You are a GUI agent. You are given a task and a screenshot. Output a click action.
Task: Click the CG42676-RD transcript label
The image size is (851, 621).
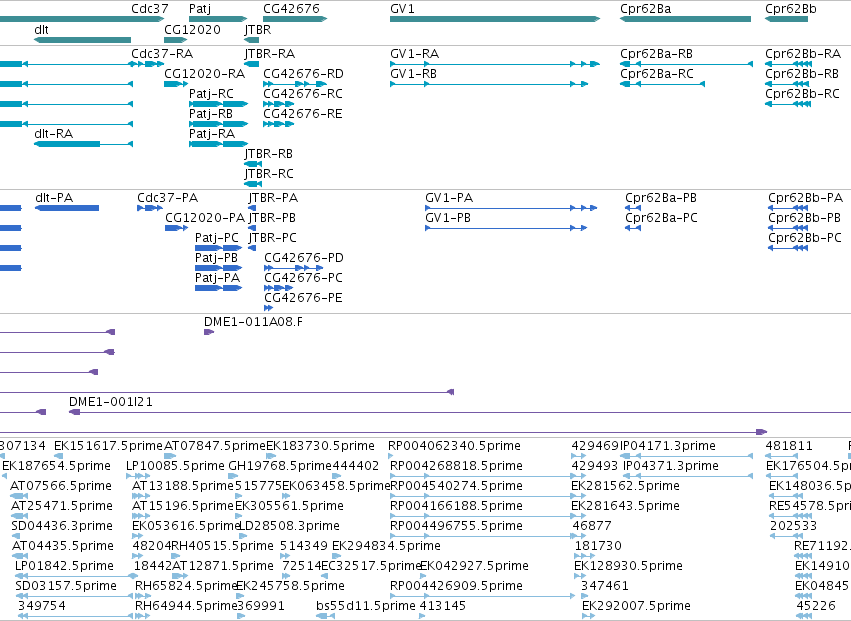point(303,73)
